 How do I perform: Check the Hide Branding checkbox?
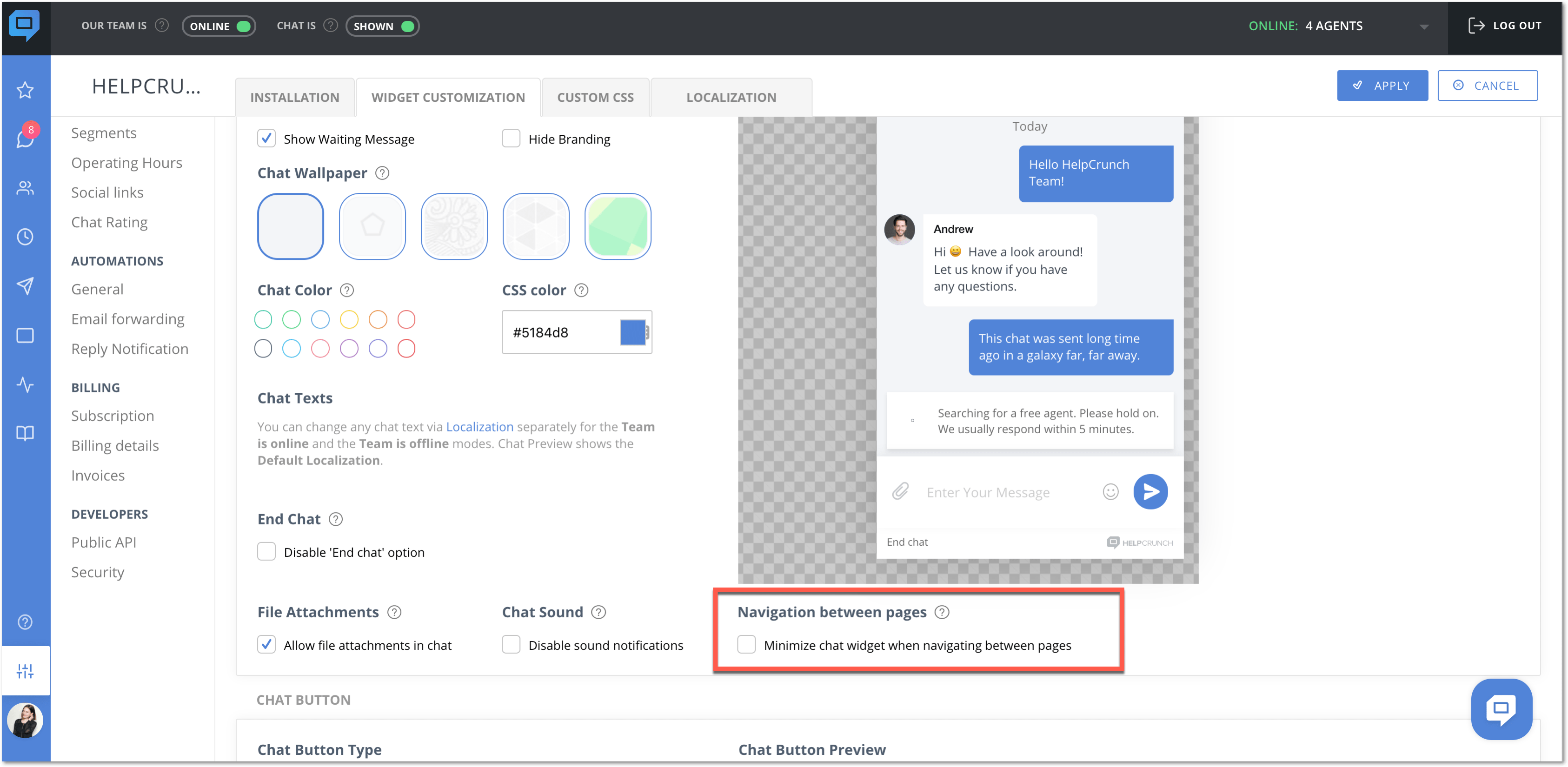click(x=511, y=138)
